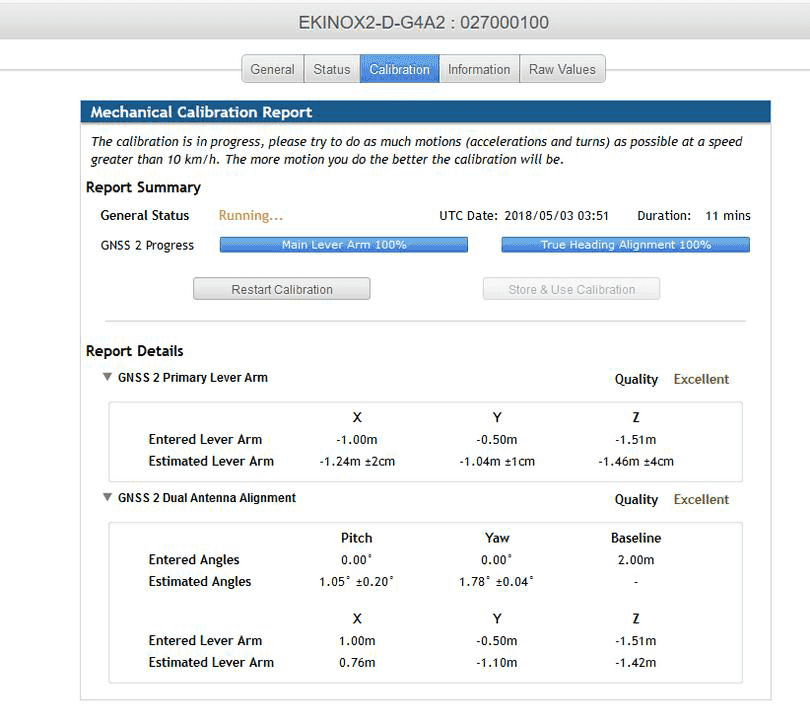Click Excellent quality for Primary Lever Arm
Viewport: 810px width, 727px height.
[701, 379]
